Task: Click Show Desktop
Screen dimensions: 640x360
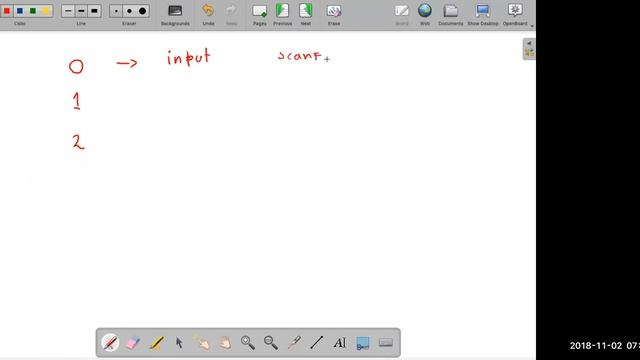Action: [483, 14]
